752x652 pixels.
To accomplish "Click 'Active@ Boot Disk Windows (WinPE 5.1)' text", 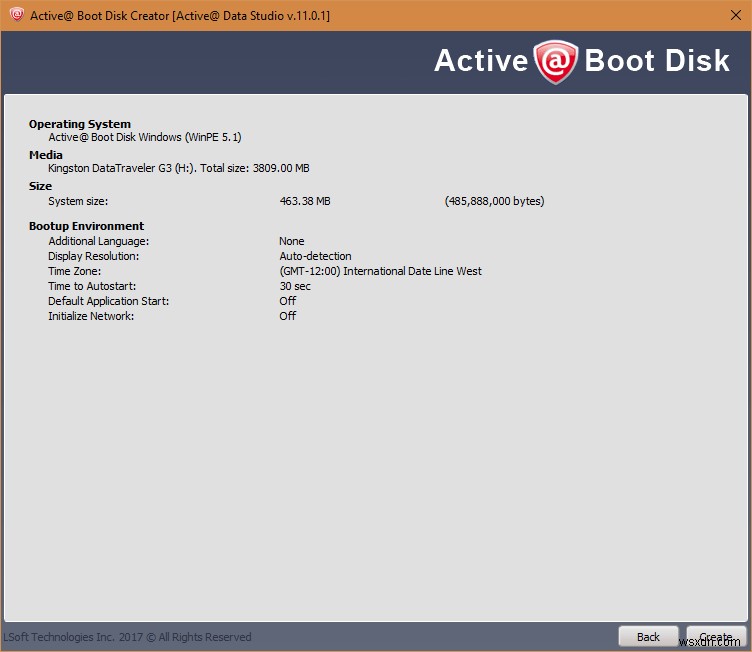I will [144, 137].
